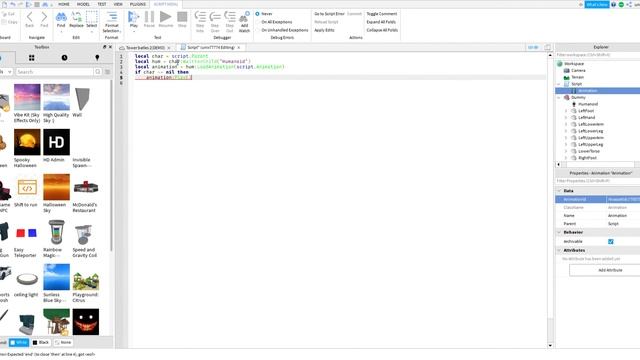The height and width of the screenshot is (360, 640).
Task: Switch to the Tower battles 2 (DEMO) tab
Action: [x=145, y=48]
